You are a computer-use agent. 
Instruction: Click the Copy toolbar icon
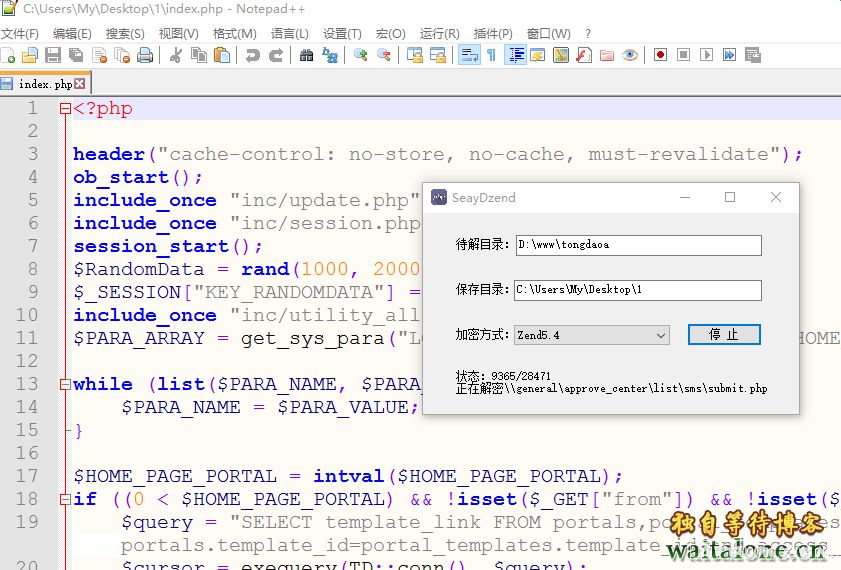tap(199, 55)
